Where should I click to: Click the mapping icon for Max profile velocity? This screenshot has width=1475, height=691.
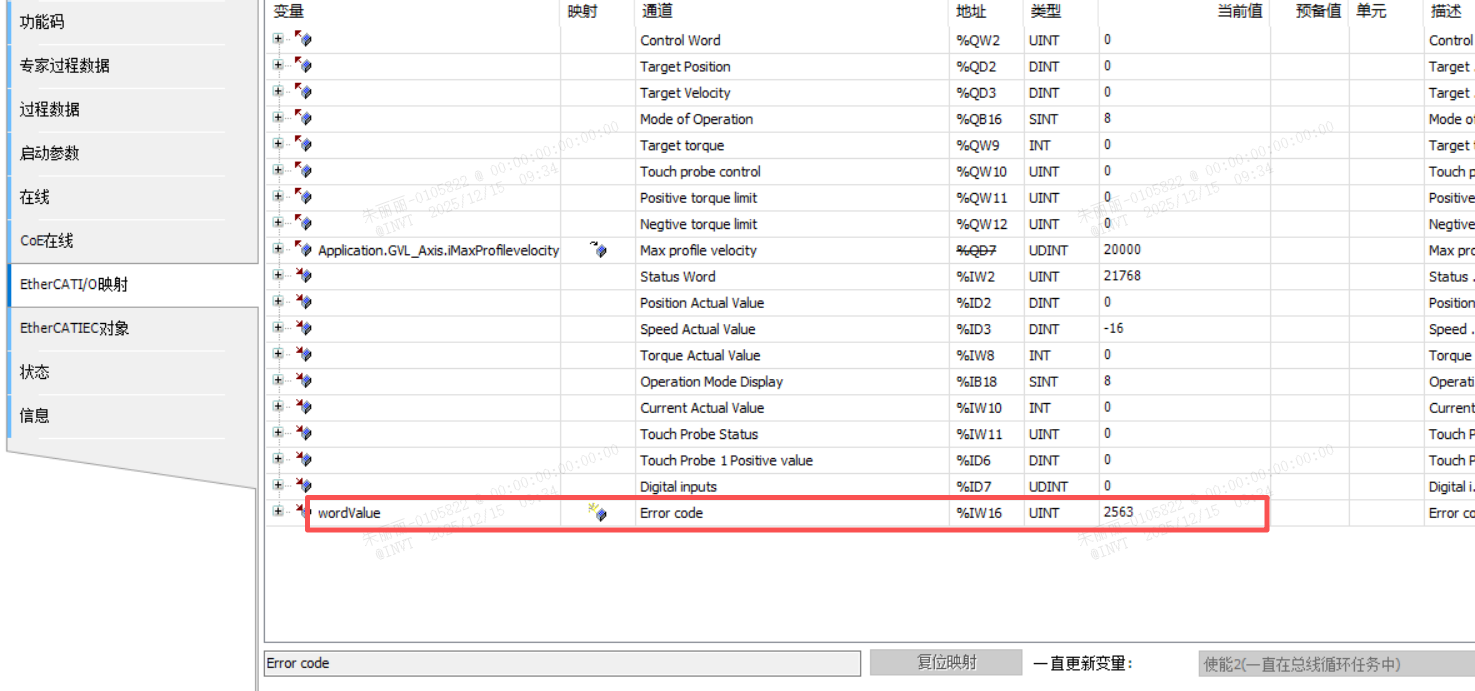point(598,250)
